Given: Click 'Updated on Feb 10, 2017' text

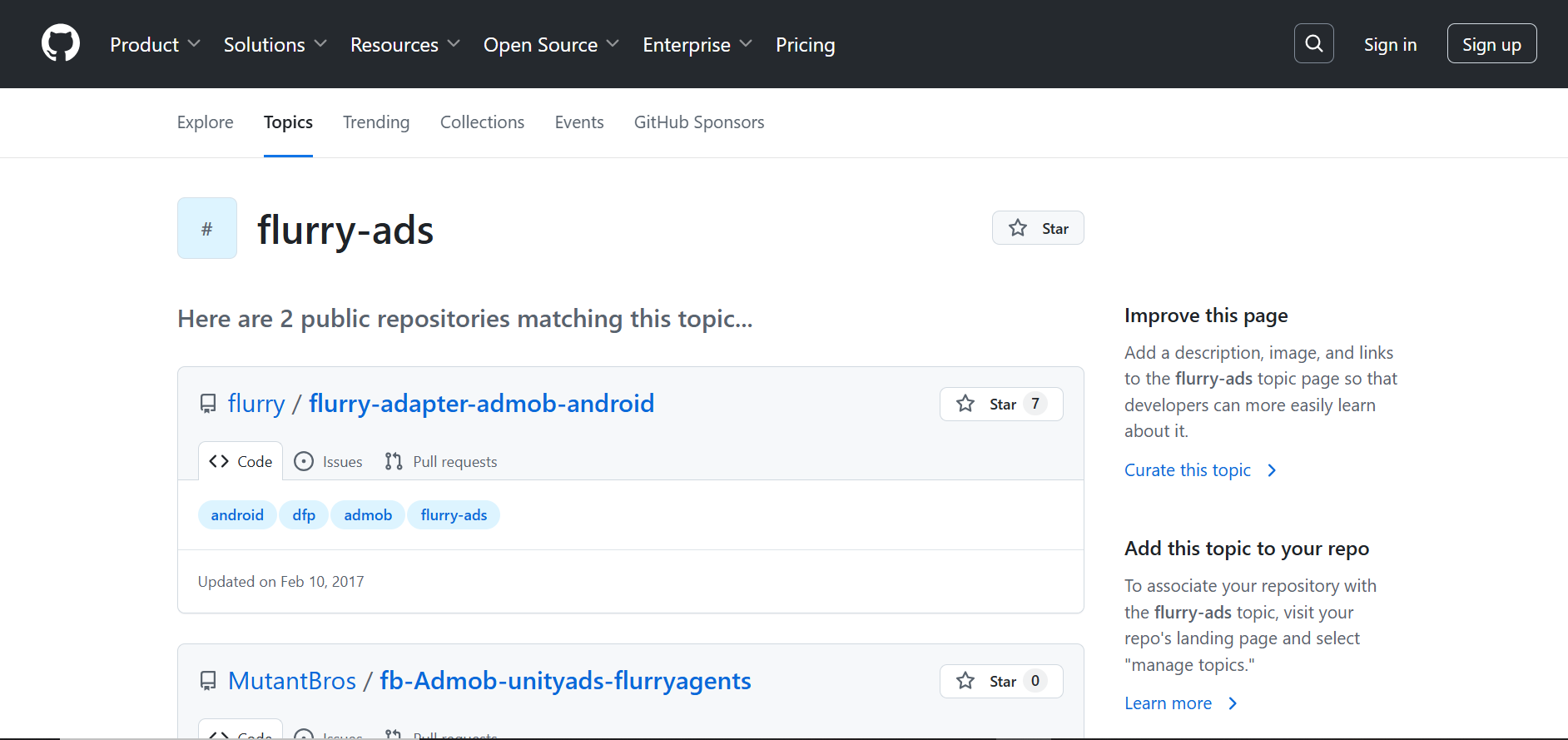Looking at the screenshot, I should [x=281, y=582].
